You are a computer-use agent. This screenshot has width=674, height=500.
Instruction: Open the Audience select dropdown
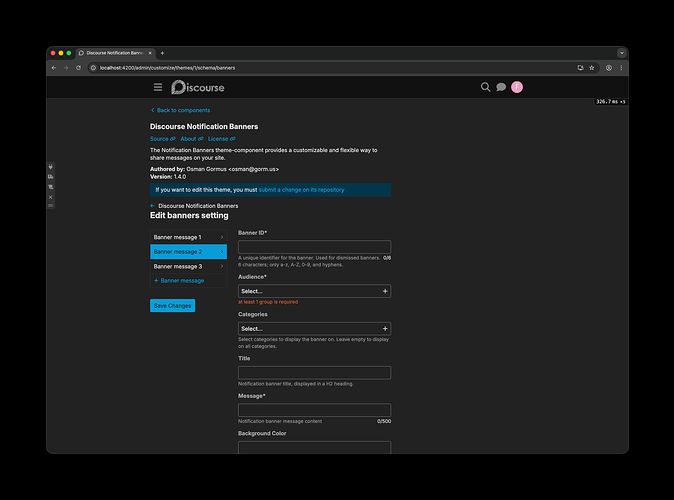(314, 291)
